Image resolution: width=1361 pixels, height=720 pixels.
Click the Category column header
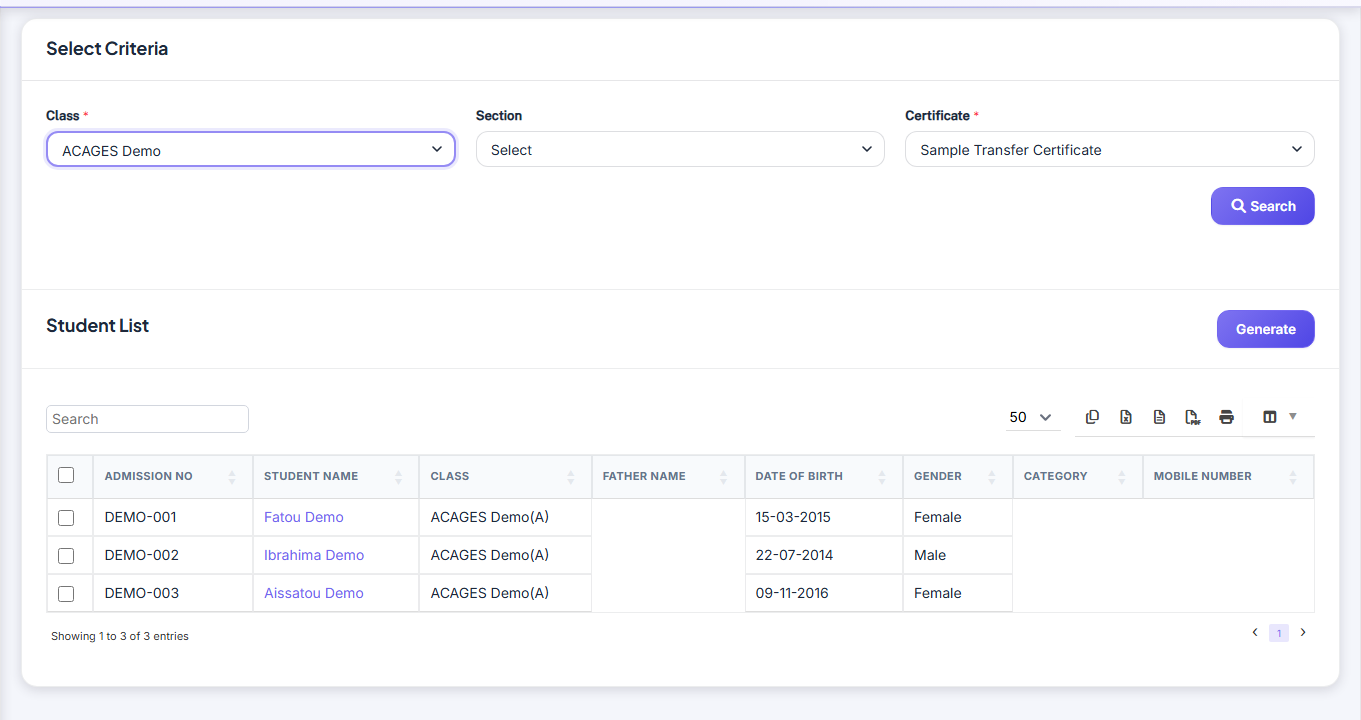(x=1078, y=477)
